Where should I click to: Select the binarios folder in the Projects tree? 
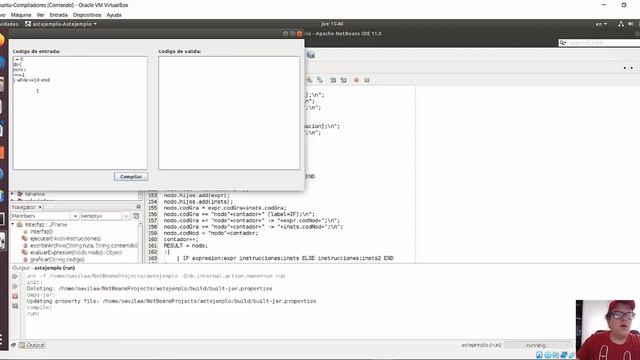pyautogui.click(x=34, y=194)
